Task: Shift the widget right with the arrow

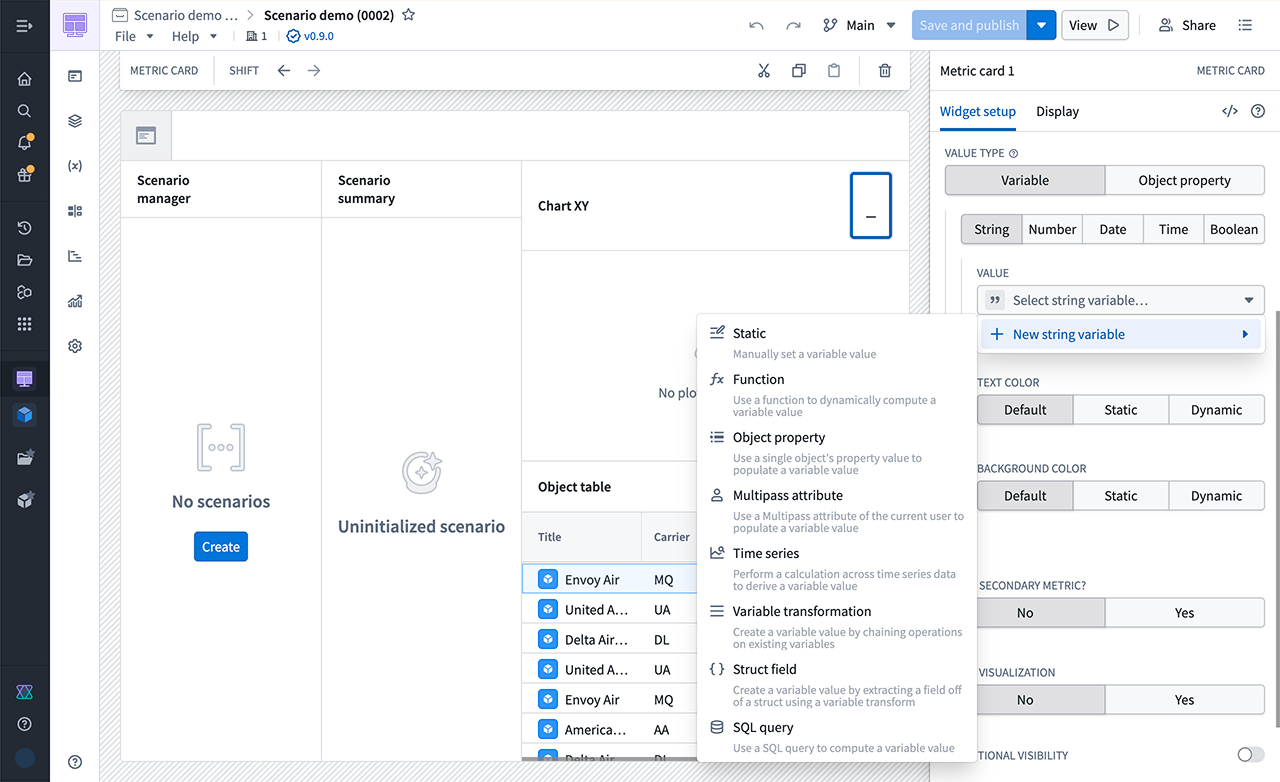Action: pos(314,71)
